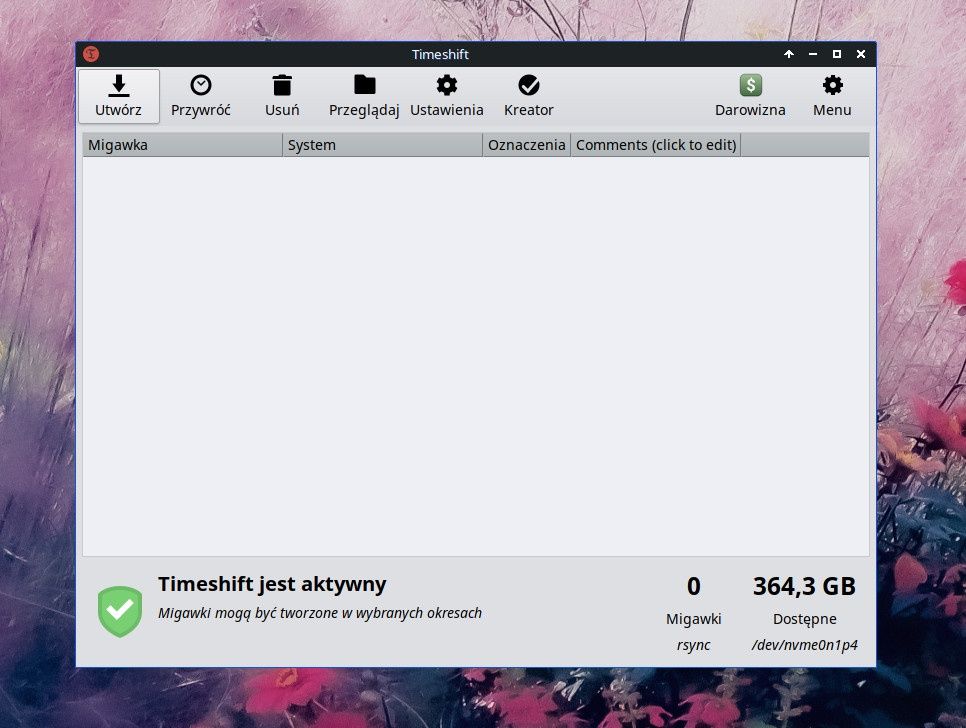Click the Timeshift app icon in the title bar

pos(91,54)
